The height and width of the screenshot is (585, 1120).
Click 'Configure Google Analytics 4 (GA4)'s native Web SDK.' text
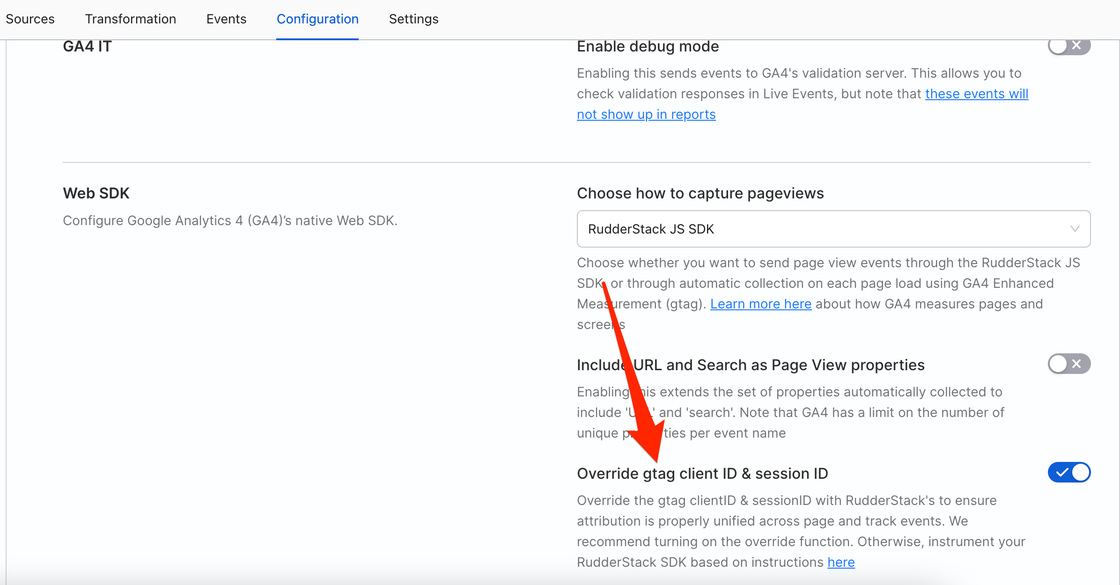(230, 221)
